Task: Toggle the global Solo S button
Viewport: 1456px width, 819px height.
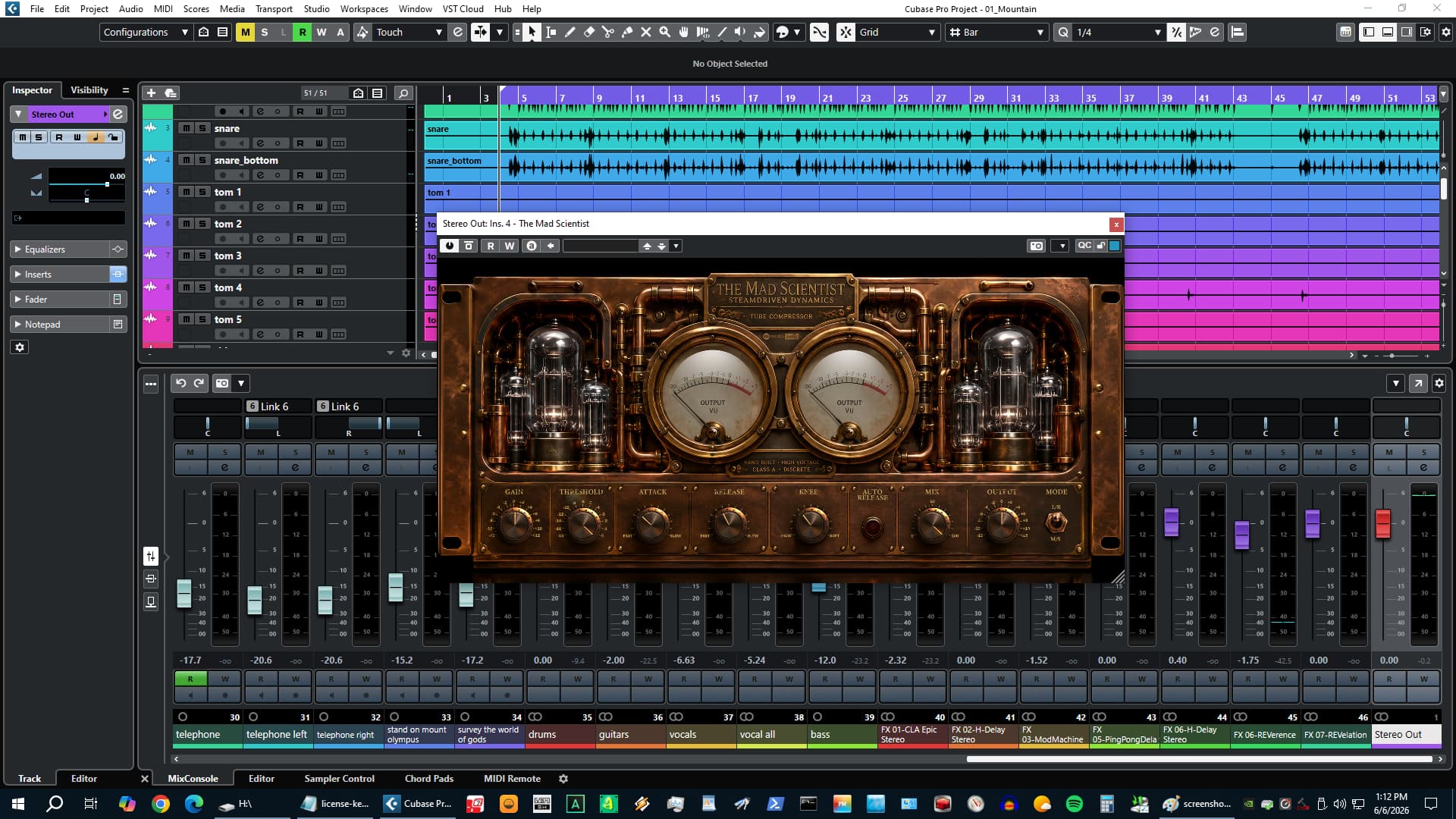Action: click(x=264, y=32)
